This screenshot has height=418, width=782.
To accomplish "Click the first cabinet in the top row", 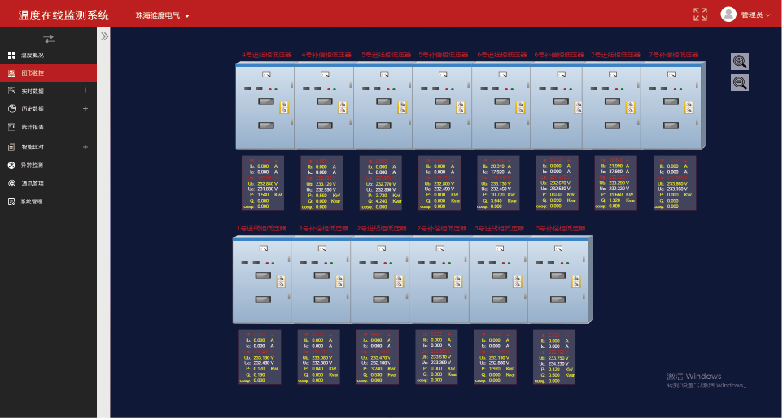I will (x=265, y=106).
